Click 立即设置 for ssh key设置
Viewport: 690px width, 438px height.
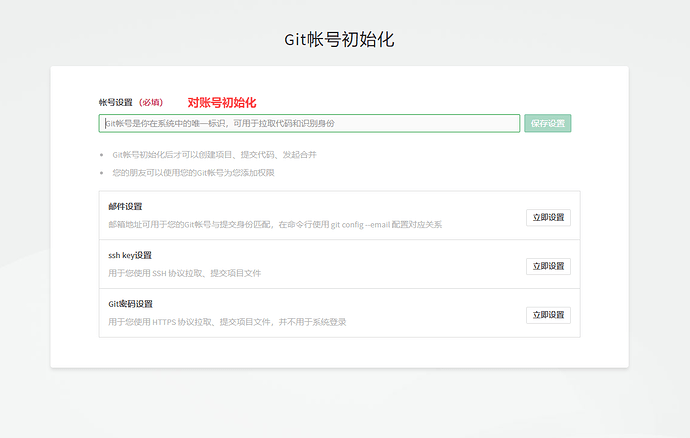[548, 266]
